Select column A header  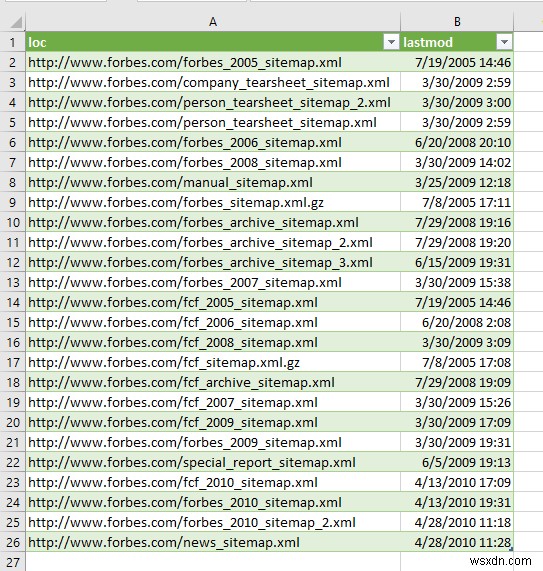click(x=213, y=22)
